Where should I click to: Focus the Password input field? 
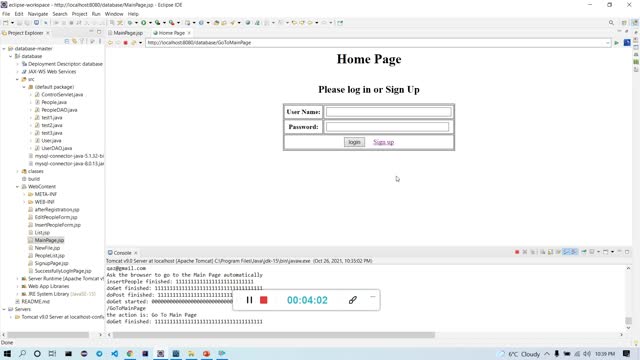387,127
